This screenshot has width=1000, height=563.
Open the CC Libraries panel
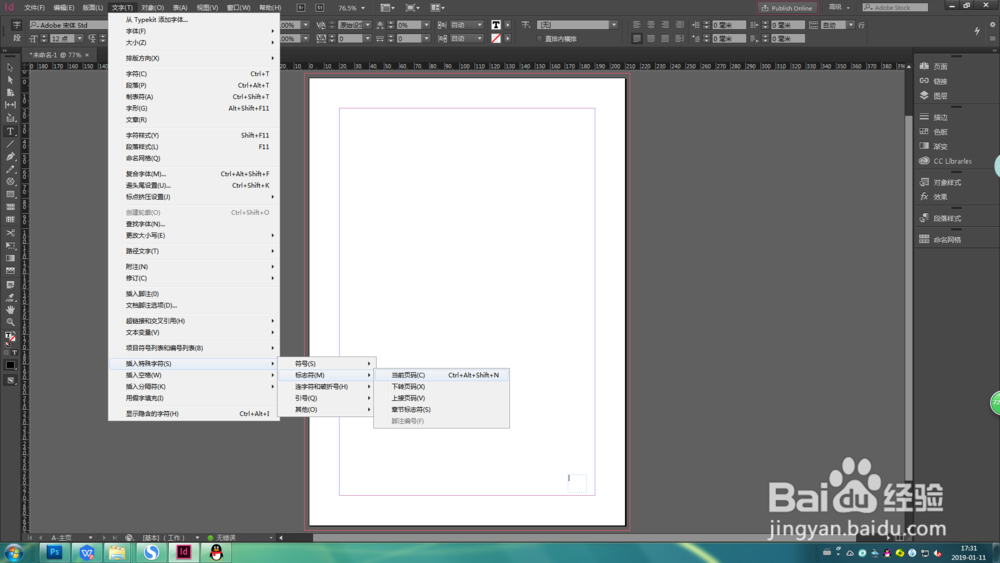[946, 161]
